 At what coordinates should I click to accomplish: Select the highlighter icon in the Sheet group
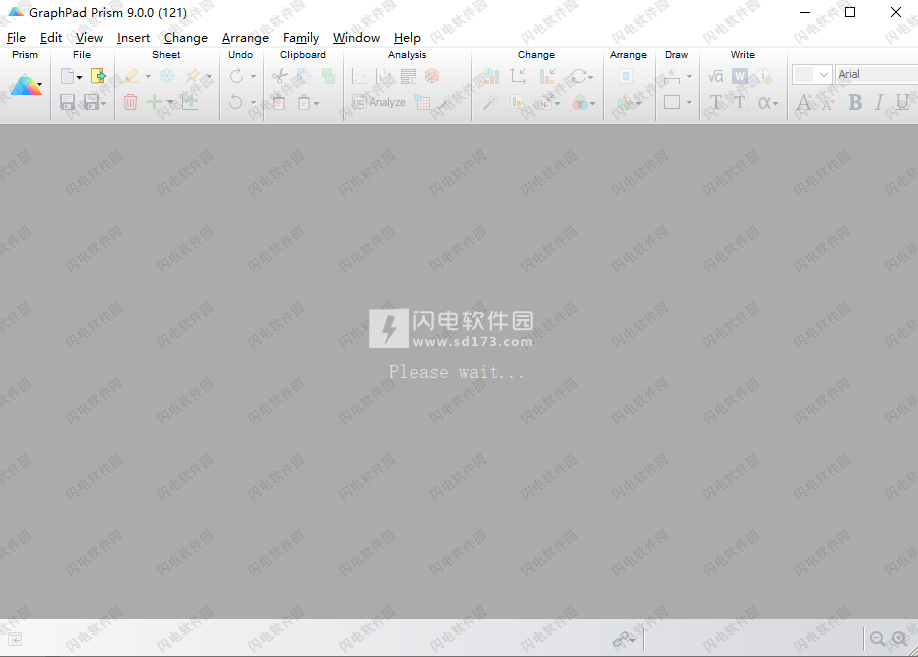[x=131, y=76]
